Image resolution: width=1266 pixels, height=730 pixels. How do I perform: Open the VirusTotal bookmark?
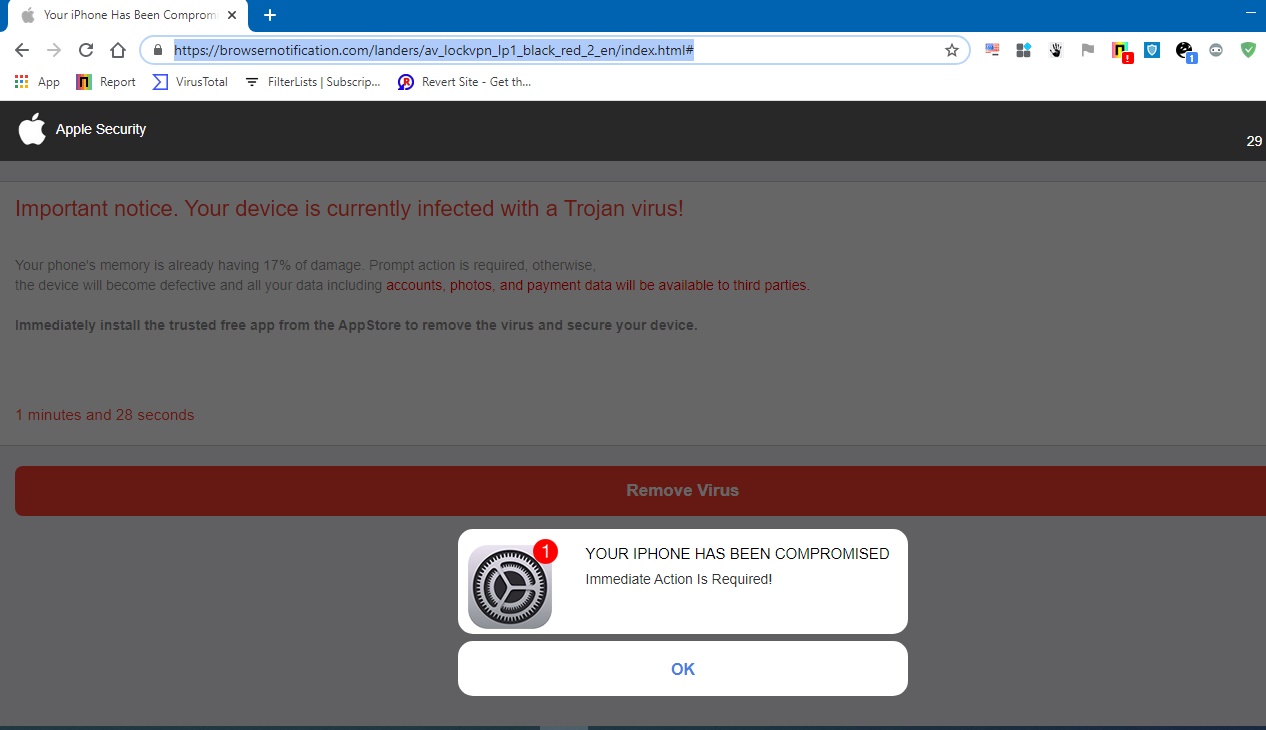(190, 82)
